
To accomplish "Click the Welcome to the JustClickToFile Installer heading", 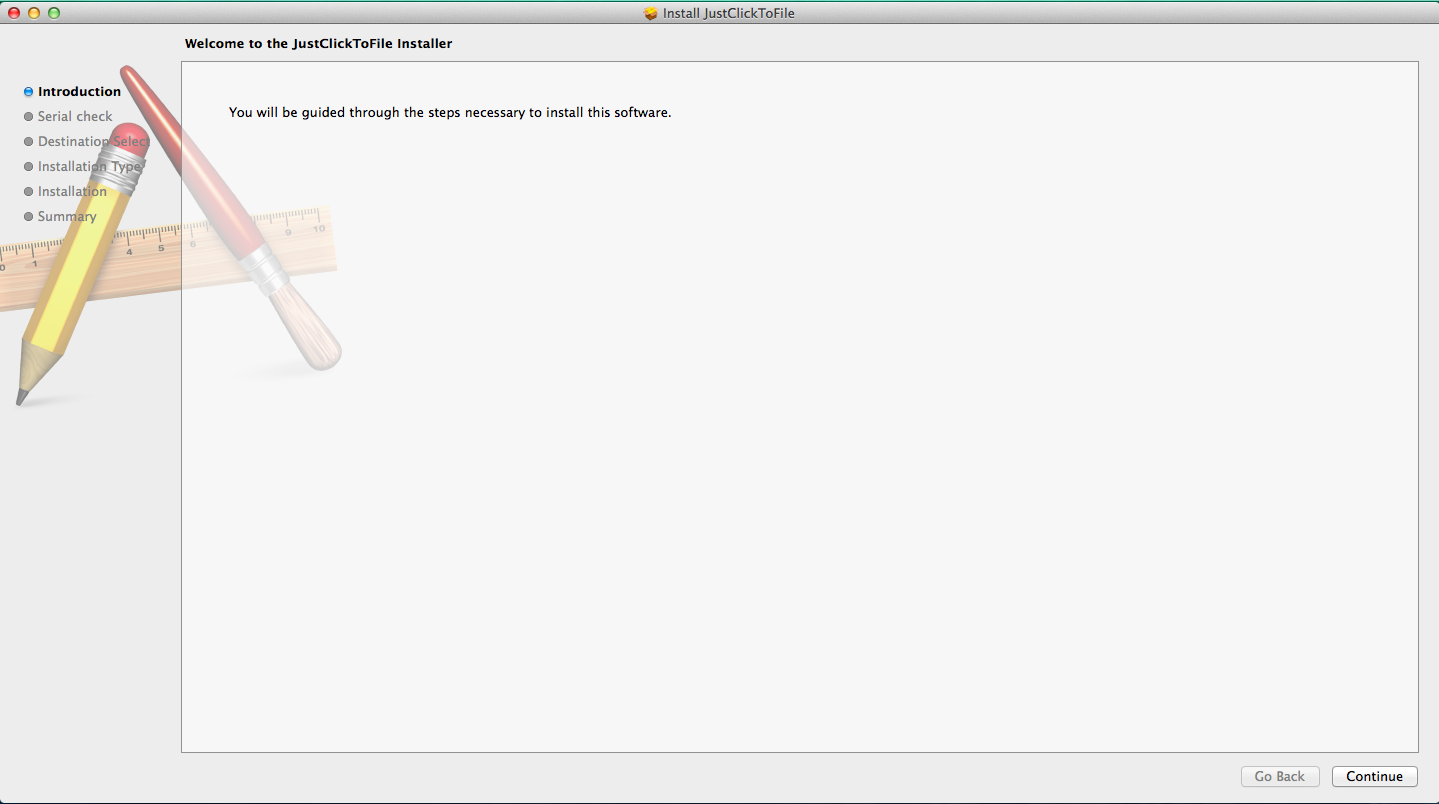I will [318, 44].
